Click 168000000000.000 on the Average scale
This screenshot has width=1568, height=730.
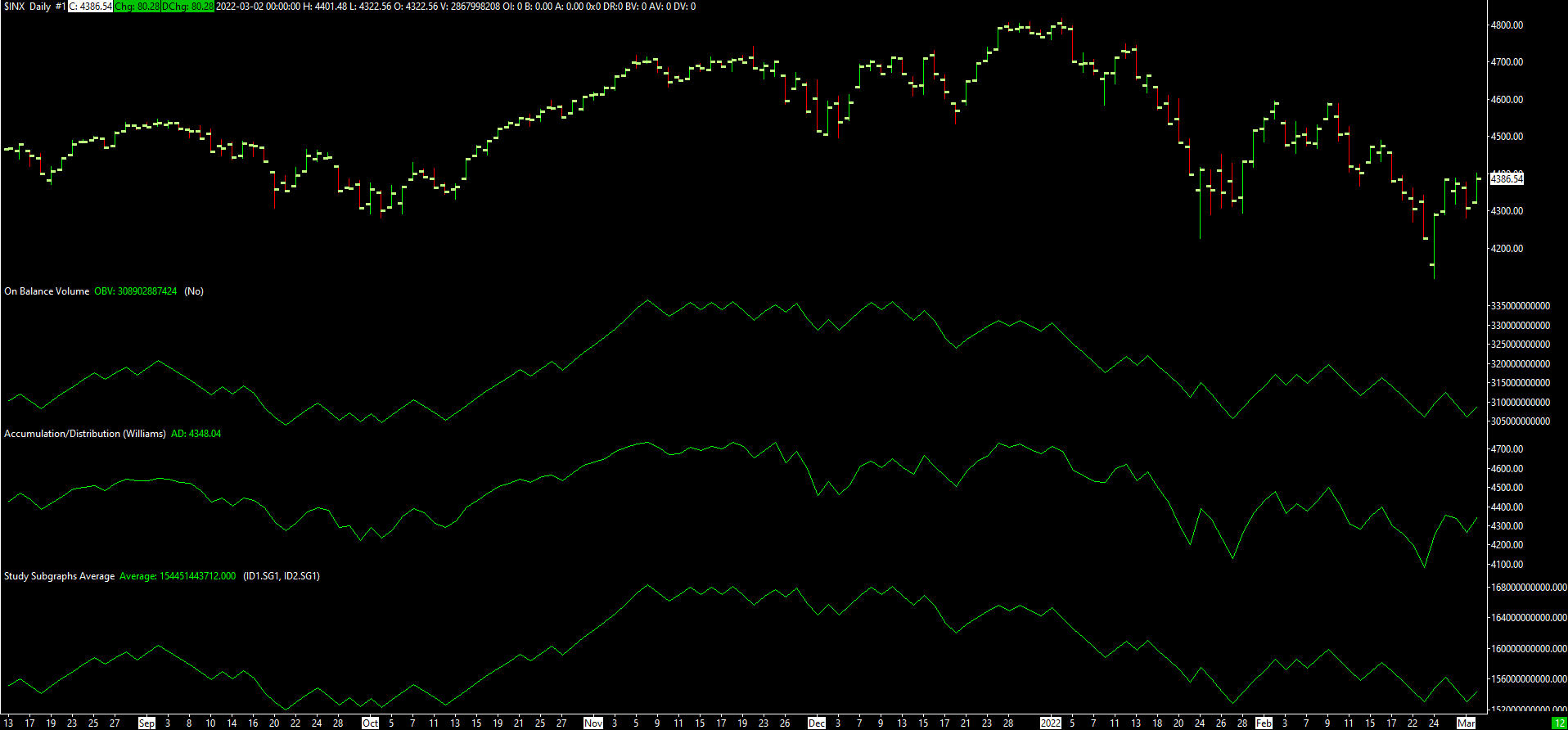click(1529, 588)
